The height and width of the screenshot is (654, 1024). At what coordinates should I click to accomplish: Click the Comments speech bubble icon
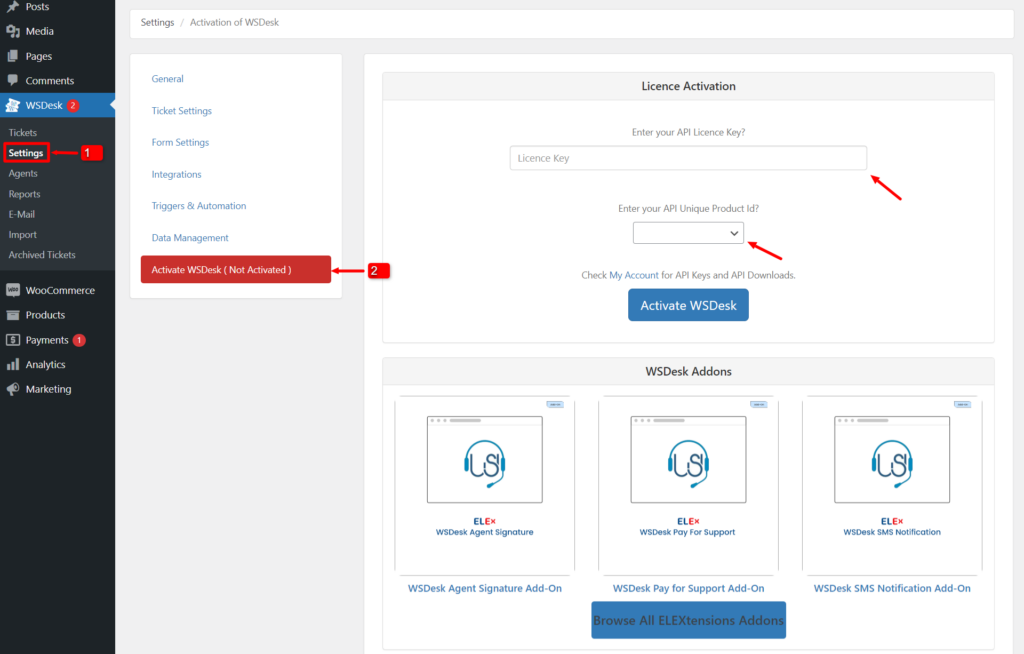tap(13, 80)
